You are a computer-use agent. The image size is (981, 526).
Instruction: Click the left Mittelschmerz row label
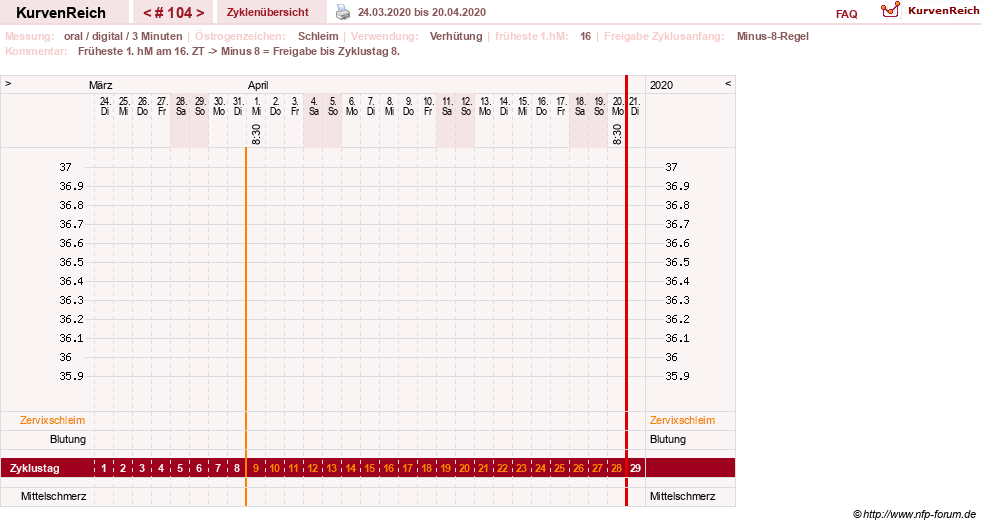coord(53,496)
